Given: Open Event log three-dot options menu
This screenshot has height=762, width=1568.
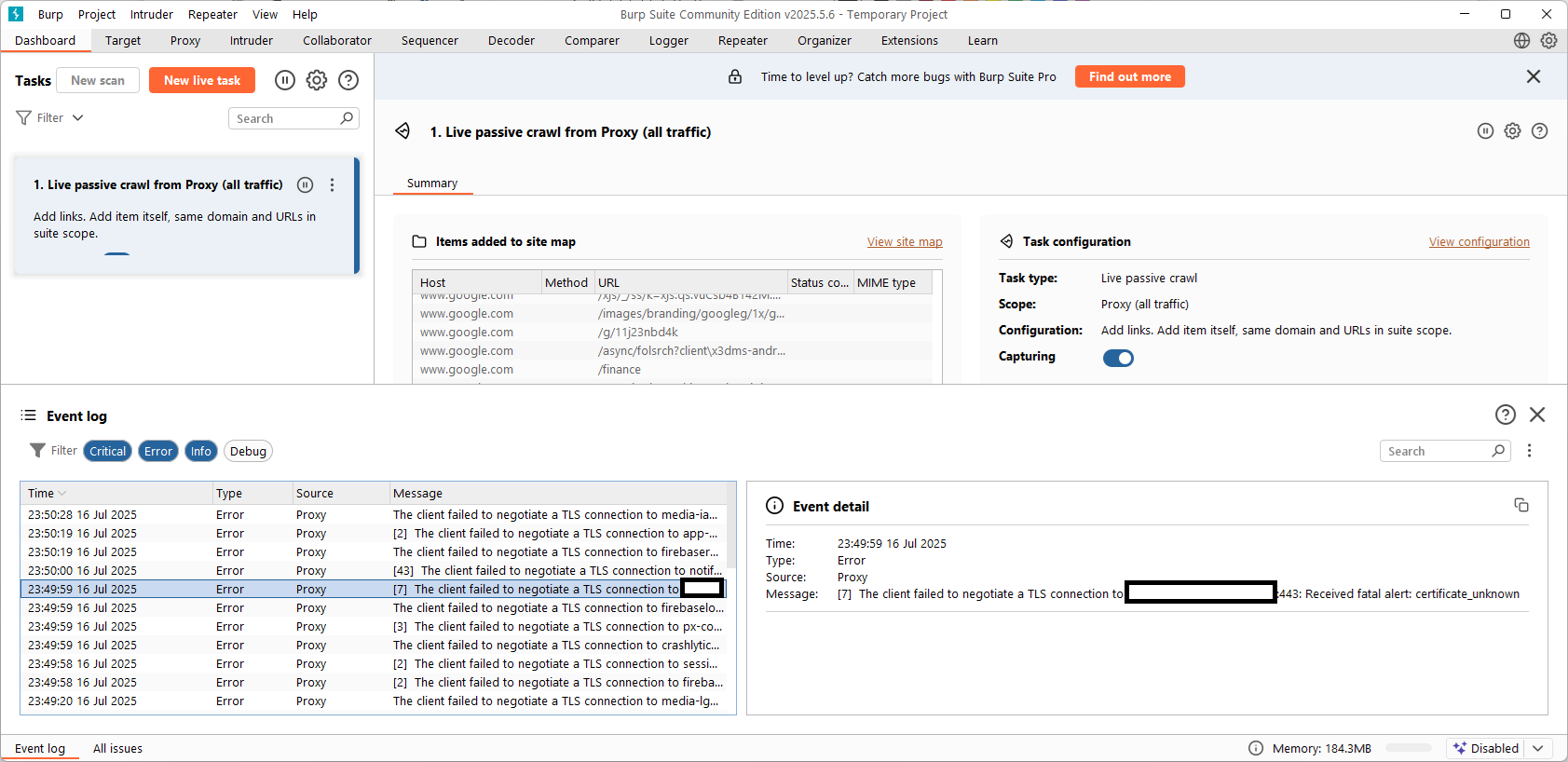Looking at the screenshot, I should [x=1529, y=451].
